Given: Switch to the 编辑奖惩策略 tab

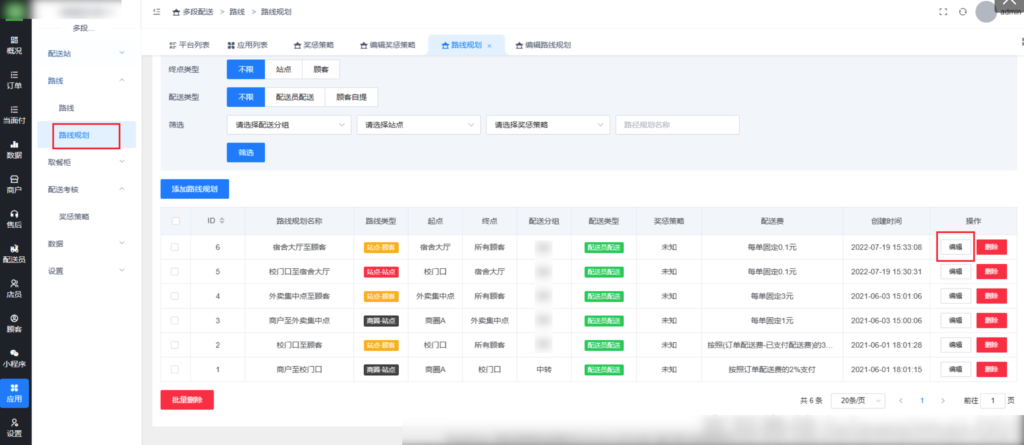Looking at the screenshot, I should pyautogui.click(x=388, y=45).
